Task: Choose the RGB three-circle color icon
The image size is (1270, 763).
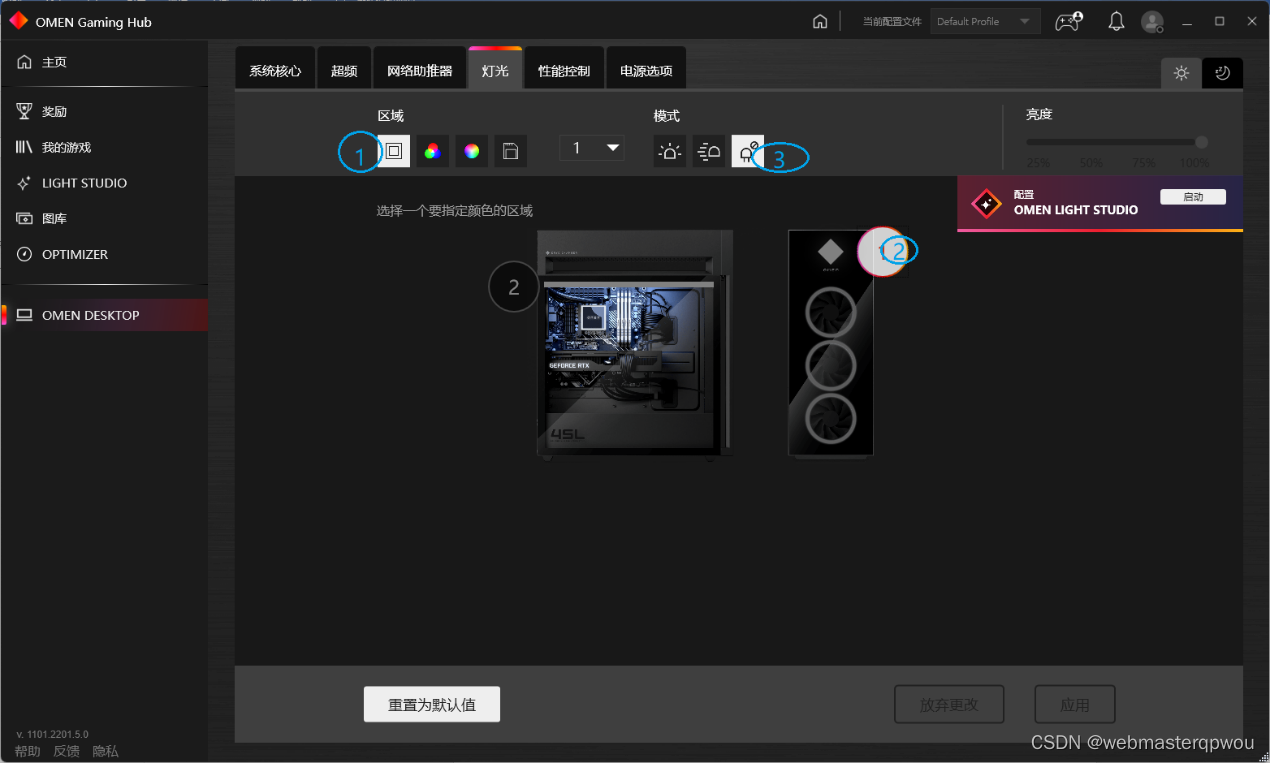Action: (432, 151)
